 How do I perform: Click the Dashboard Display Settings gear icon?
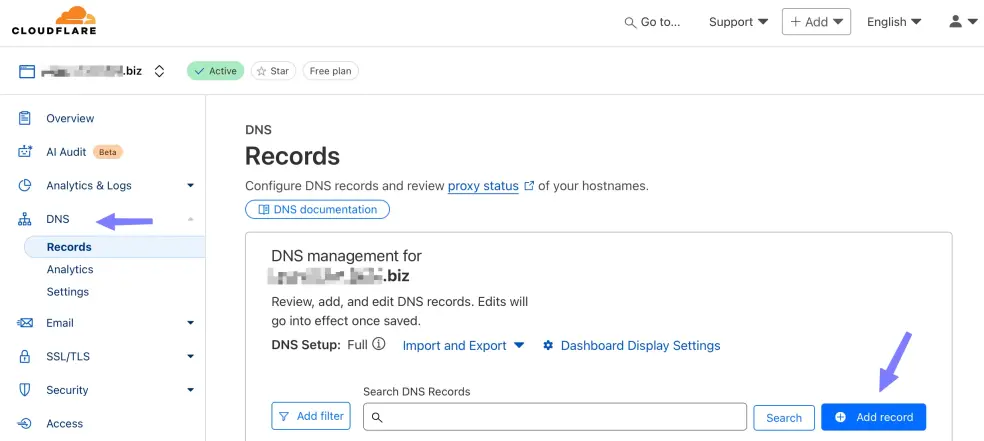pos(548,346)
